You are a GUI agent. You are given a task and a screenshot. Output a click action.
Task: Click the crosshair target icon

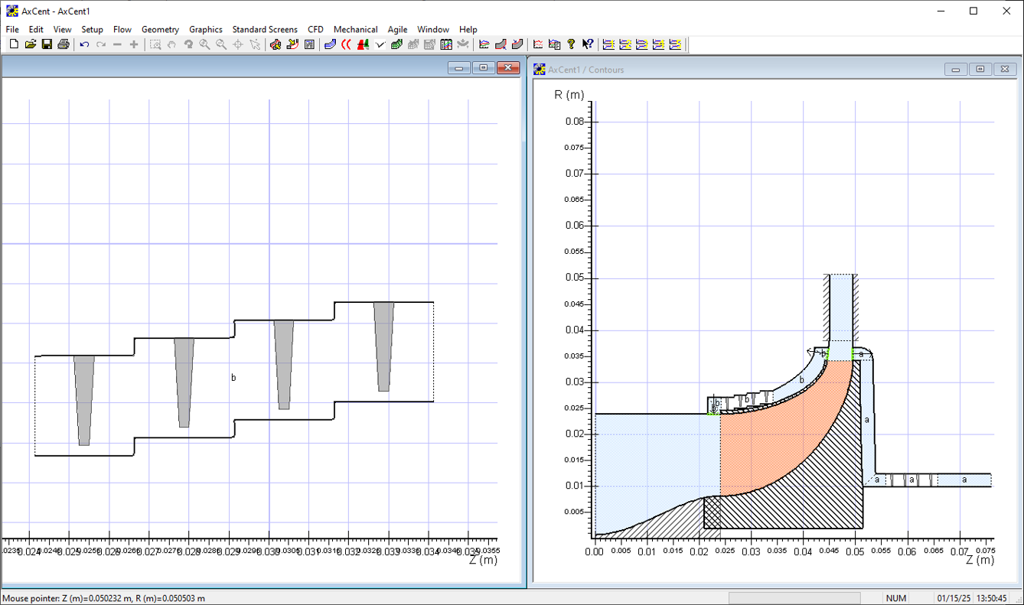(x=238, y=44)
